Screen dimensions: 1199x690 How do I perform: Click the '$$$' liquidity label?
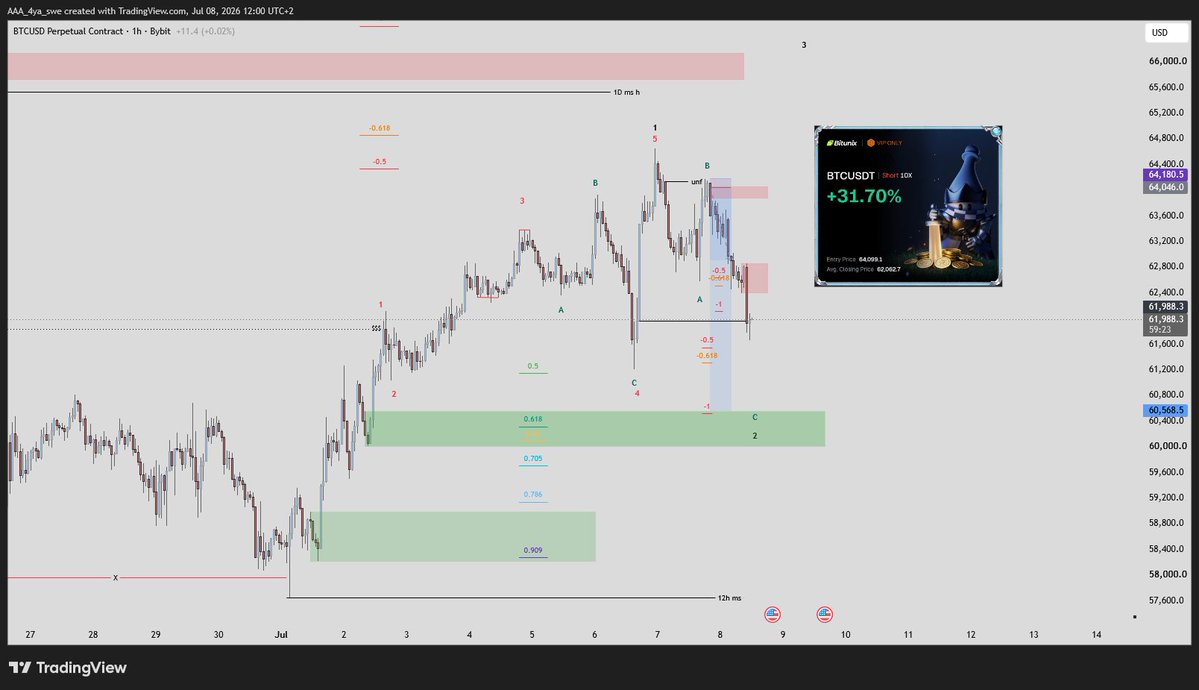coord(376,328)
